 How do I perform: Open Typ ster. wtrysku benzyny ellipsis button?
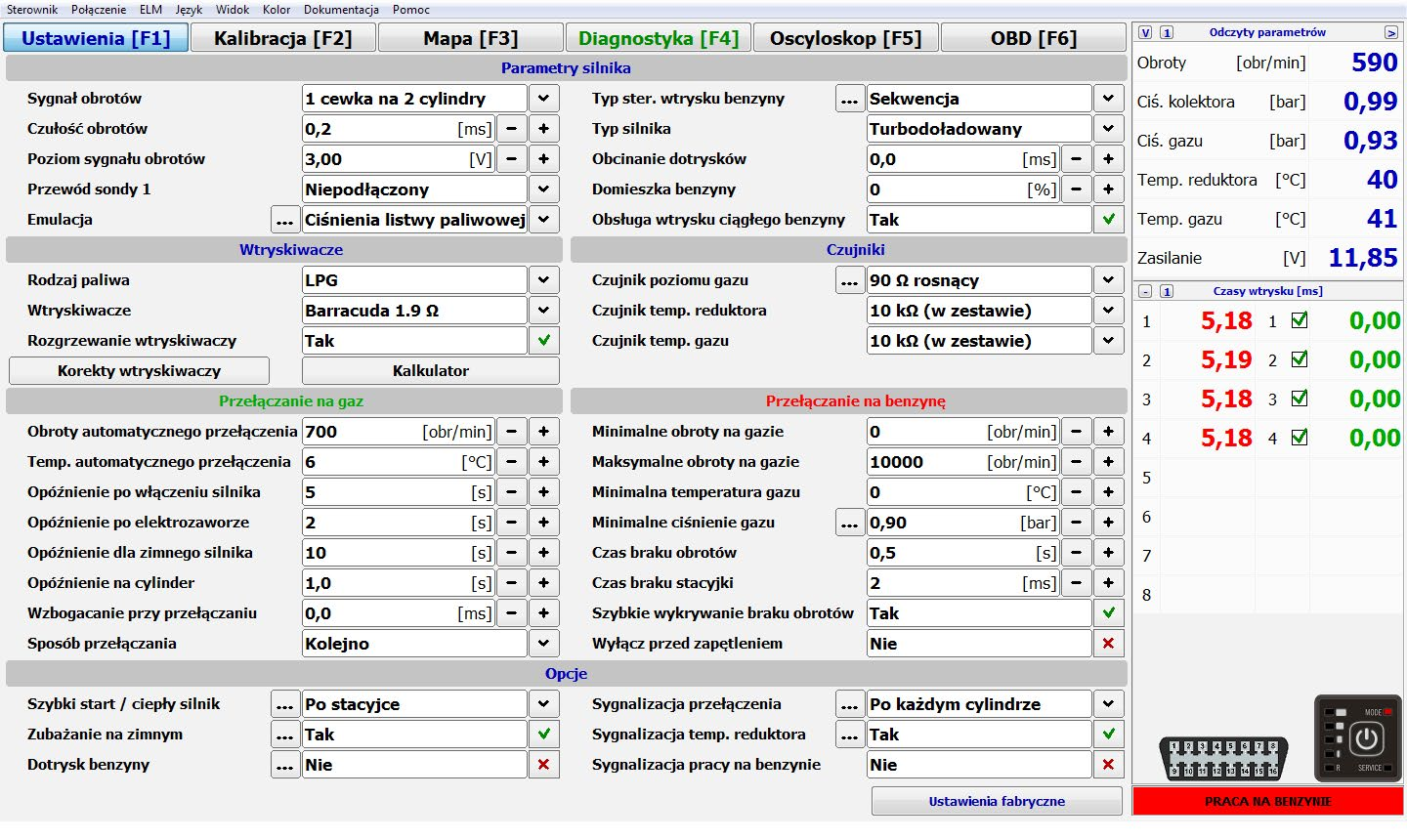(849, 99)
